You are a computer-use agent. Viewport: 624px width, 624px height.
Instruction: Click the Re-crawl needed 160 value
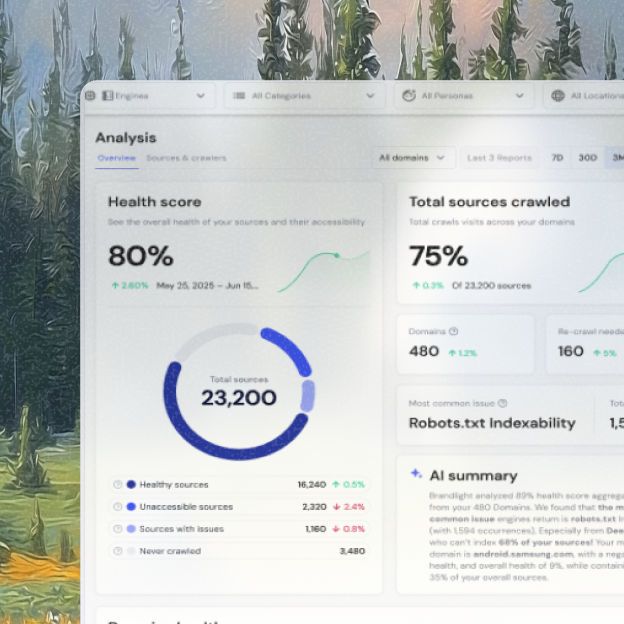coord(571,351)
